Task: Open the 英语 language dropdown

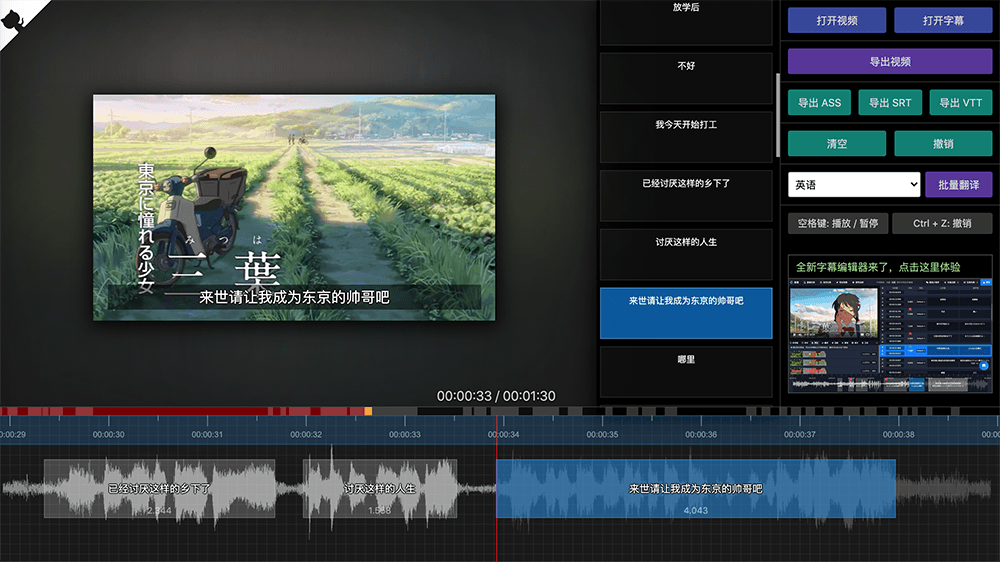Action: (854, 184)
